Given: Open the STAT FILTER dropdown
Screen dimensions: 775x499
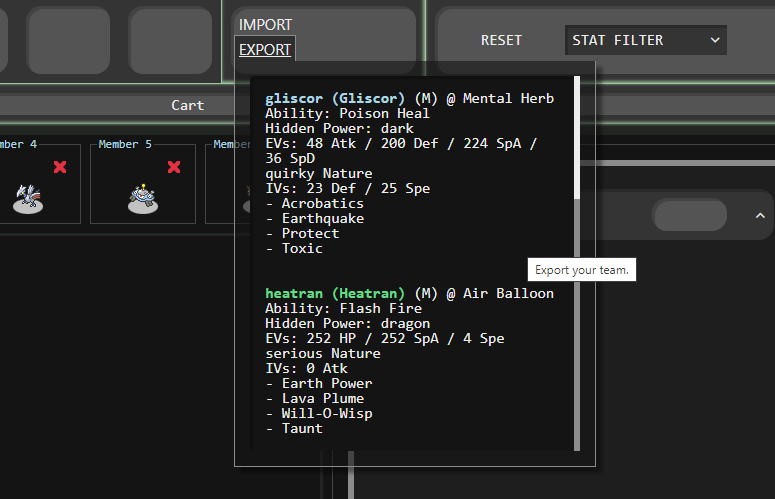Looking at the screenshot, I should click(x=645, y=40).
